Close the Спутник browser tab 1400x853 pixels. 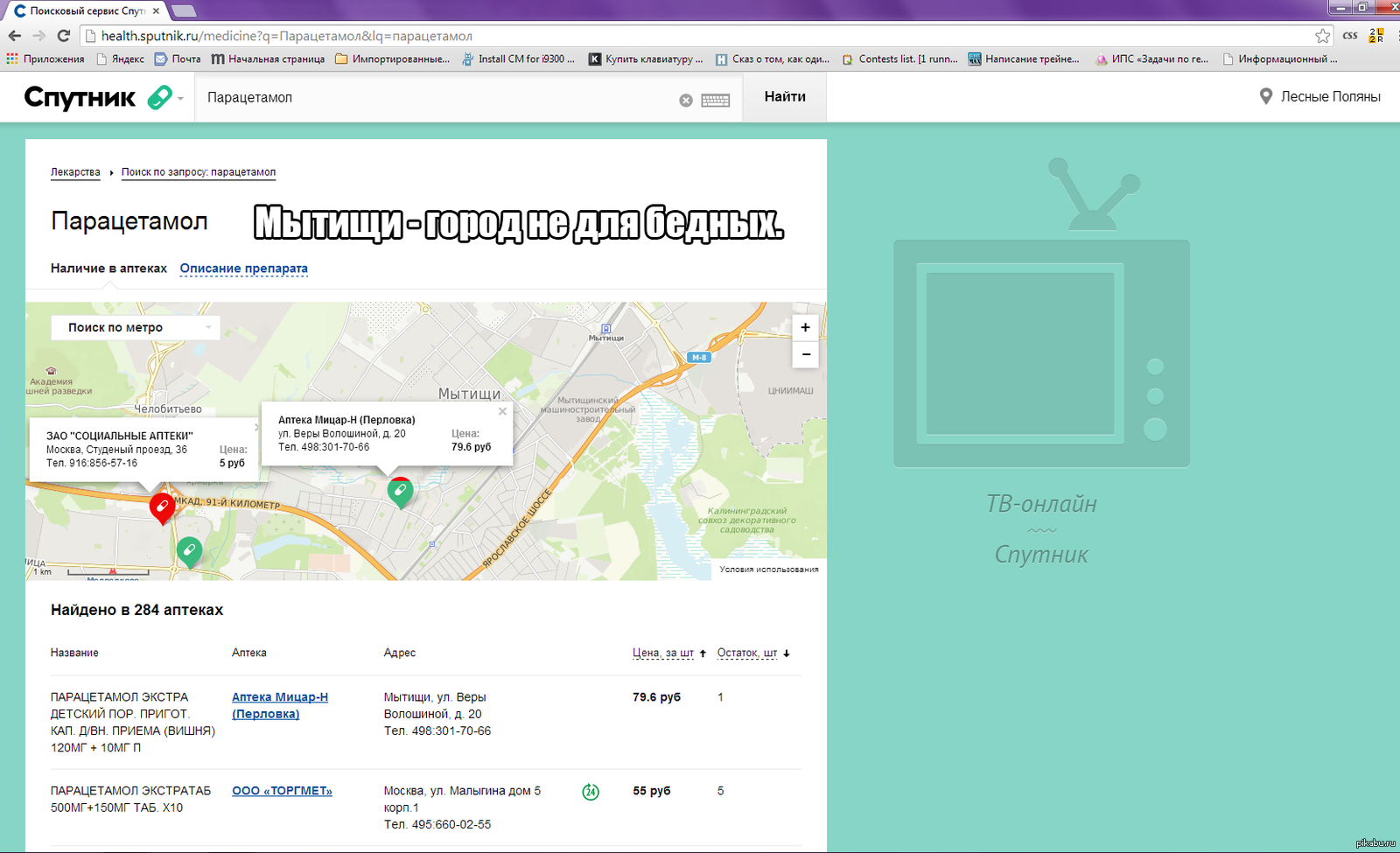pos(157,10)
